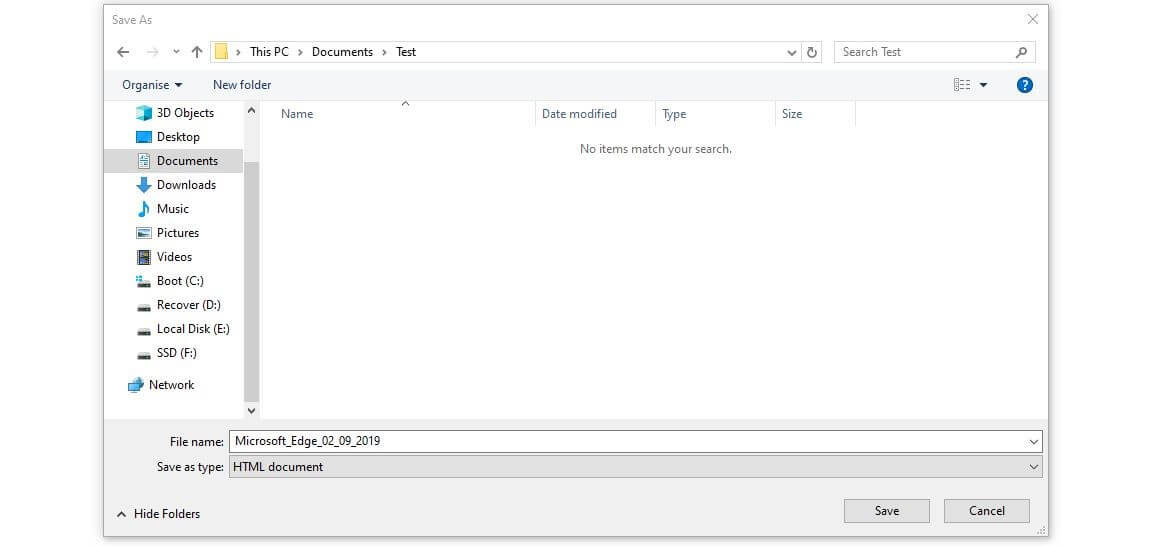The width and height of the screenshot is (1162, 546).
Task: Open the Save as type dropdown
Action: tap(635, 467)
